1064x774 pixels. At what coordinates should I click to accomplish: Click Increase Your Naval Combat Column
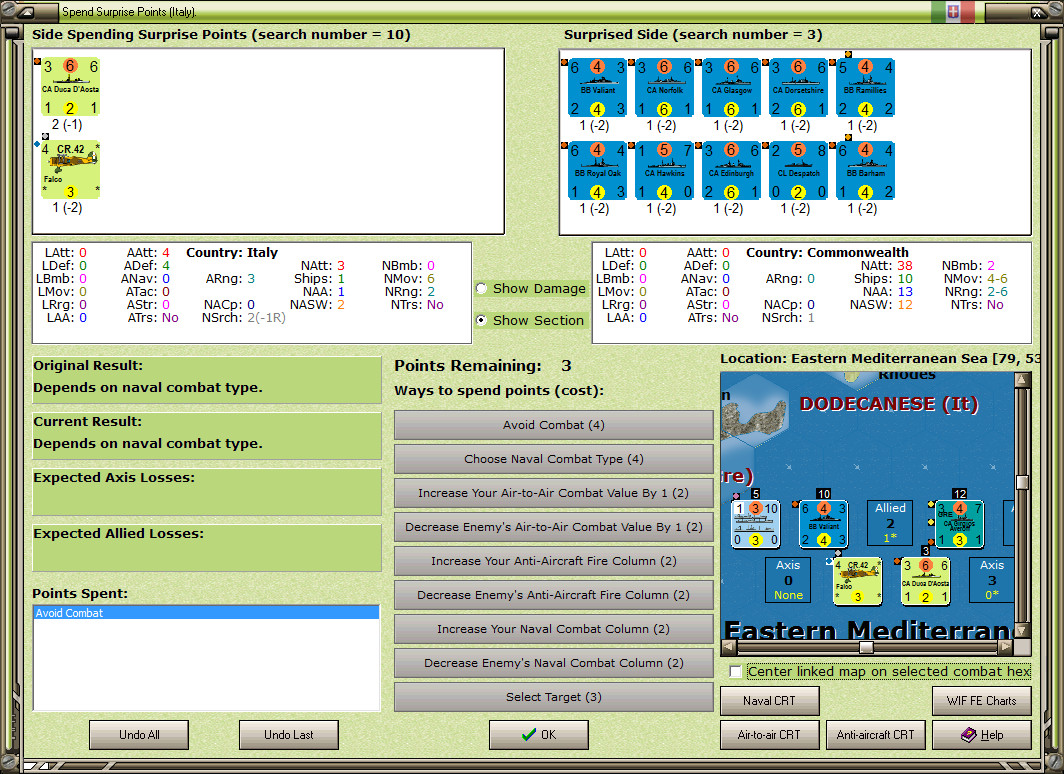coord(554,629)
